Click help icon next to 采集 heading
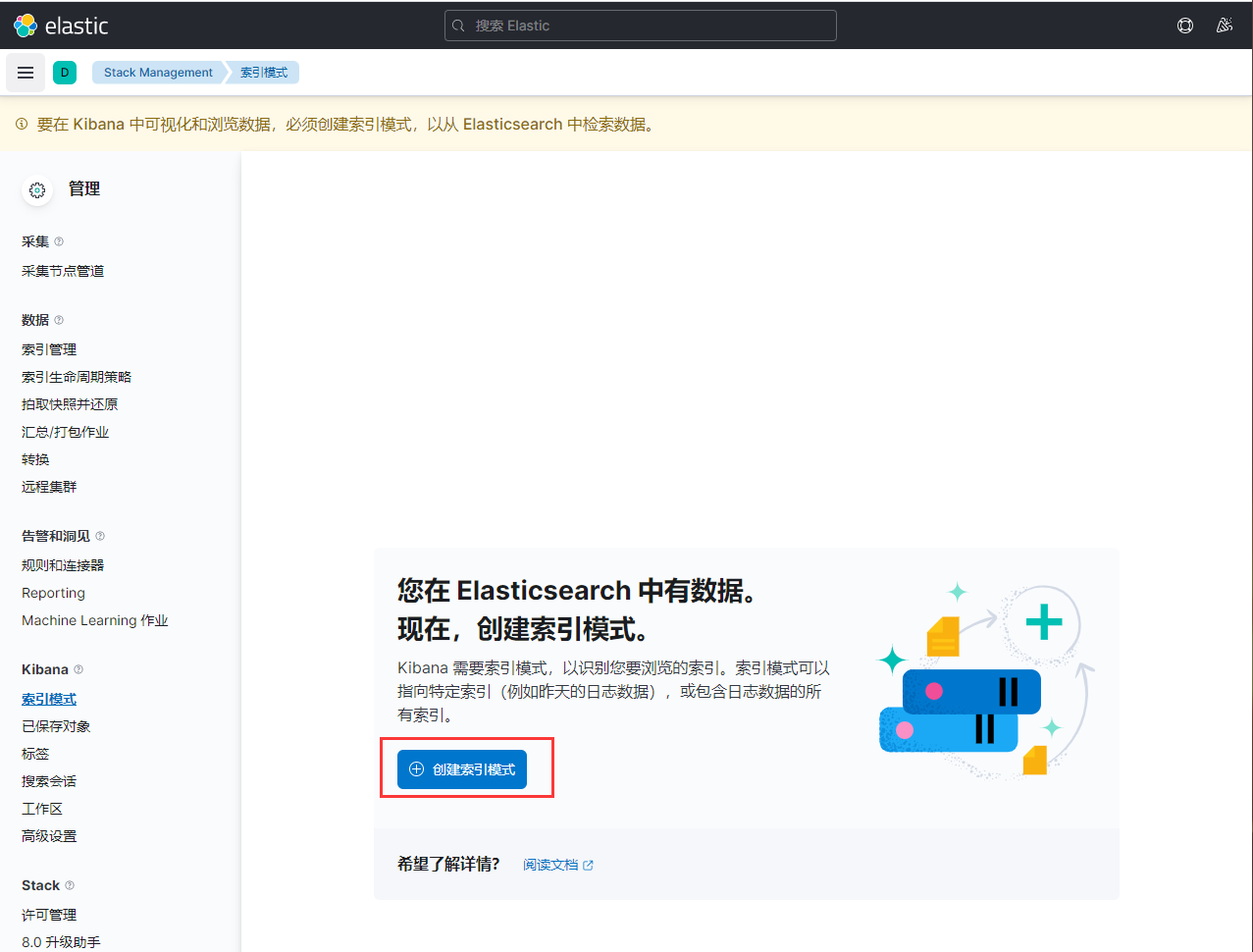 (59, 241)
